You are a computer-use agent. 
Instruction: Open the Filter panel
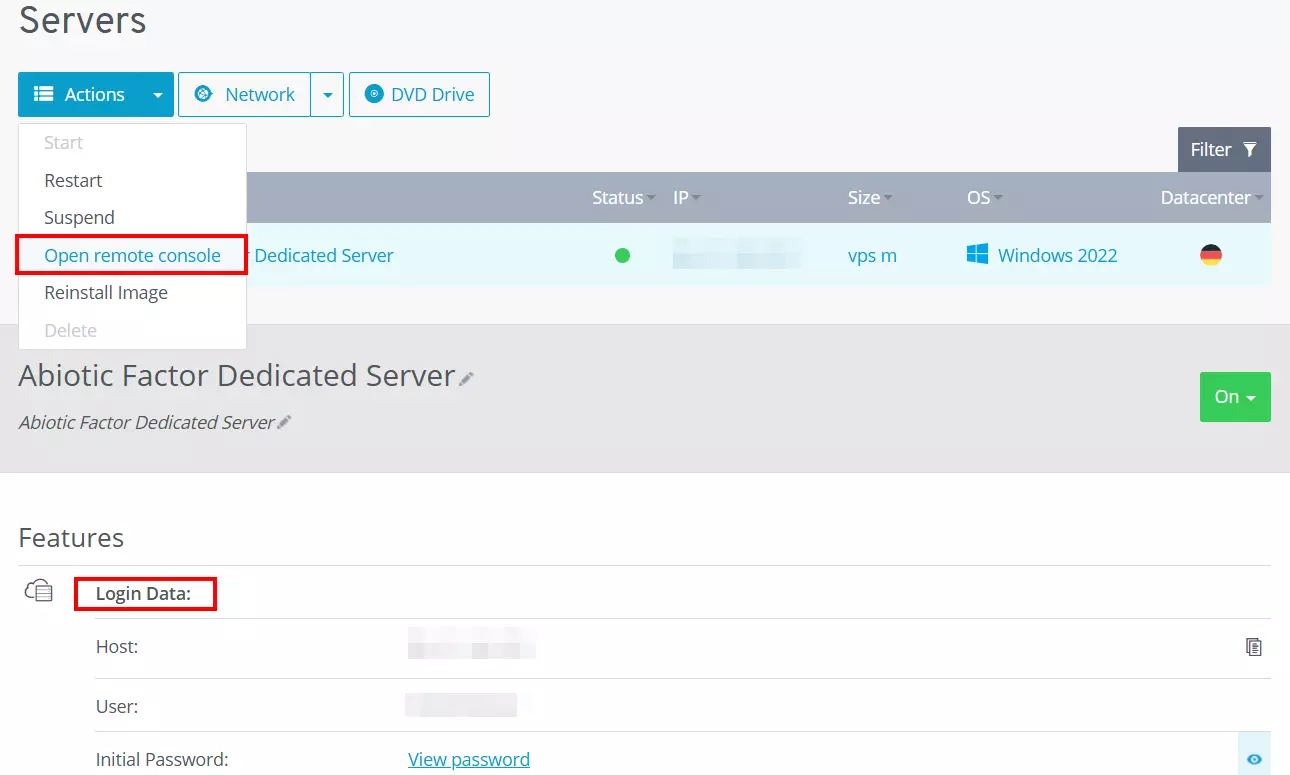point(1224,149)
